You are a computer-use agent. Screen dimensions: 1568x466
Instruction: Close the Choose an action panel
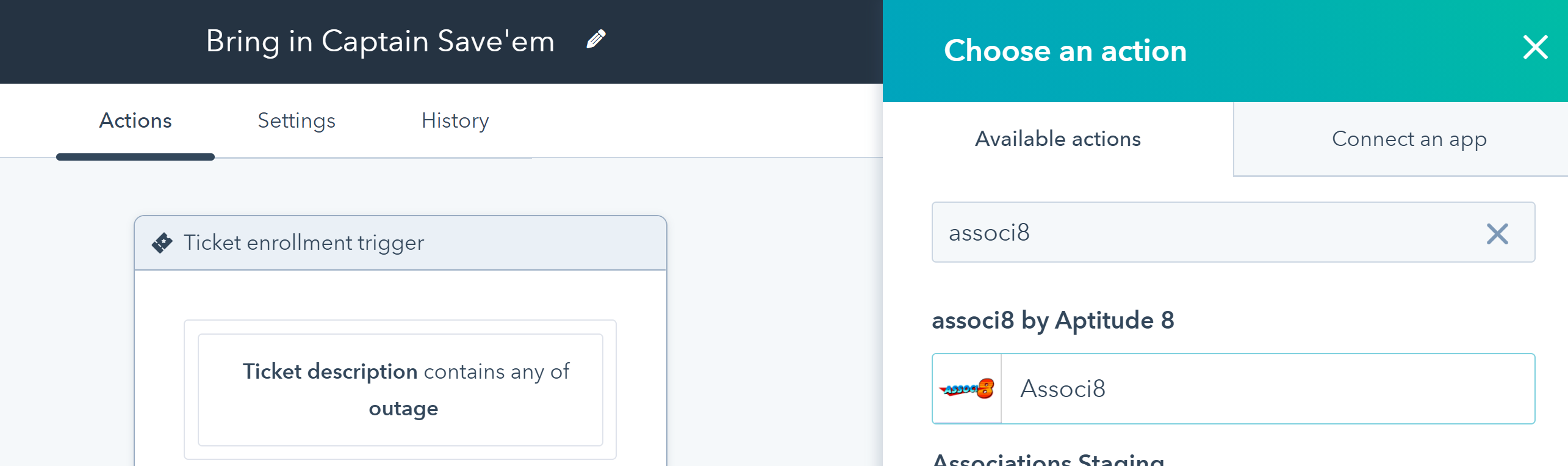tap(1535, 47)
